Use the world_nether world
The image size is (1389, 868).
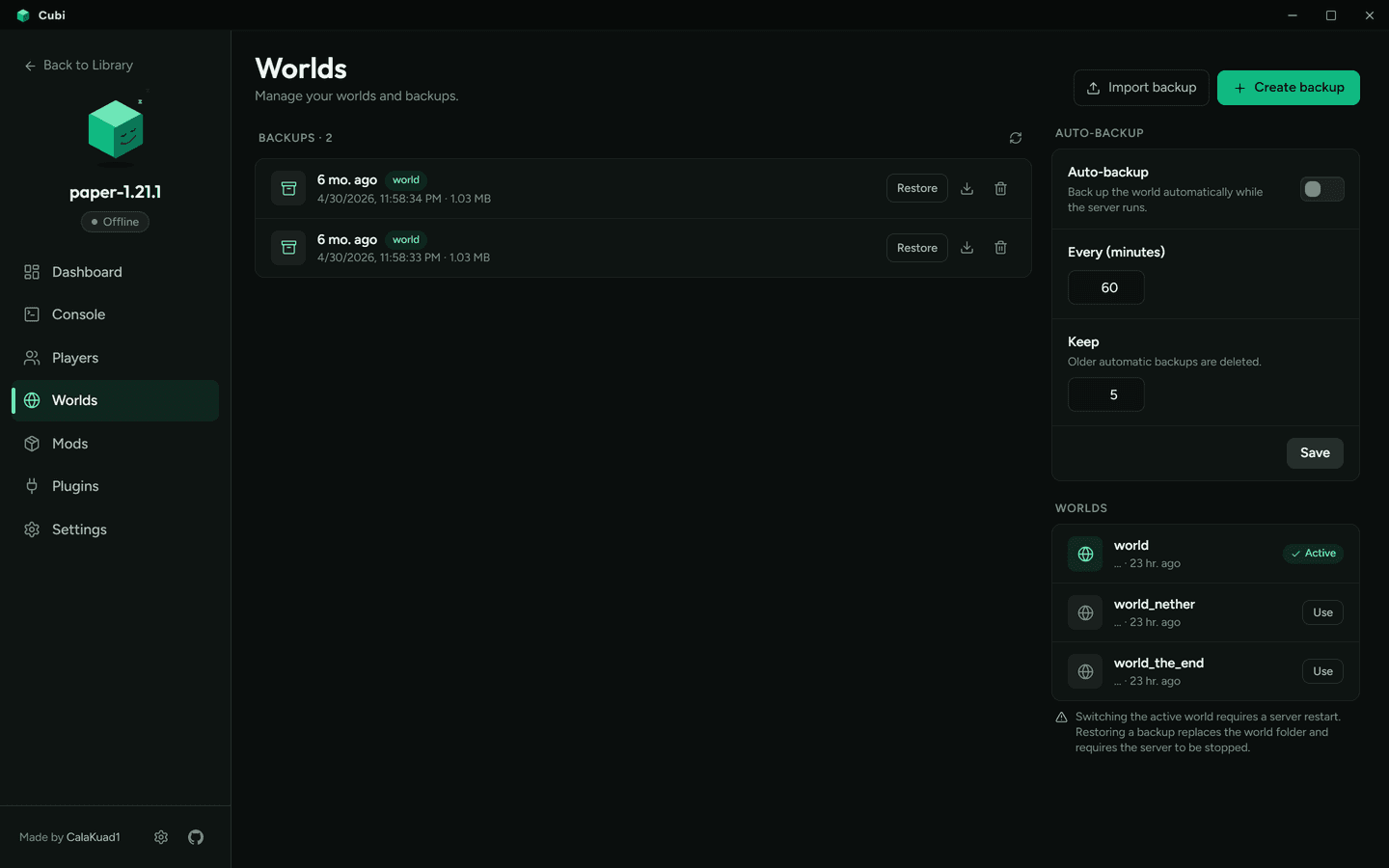tap(1322, 612)
